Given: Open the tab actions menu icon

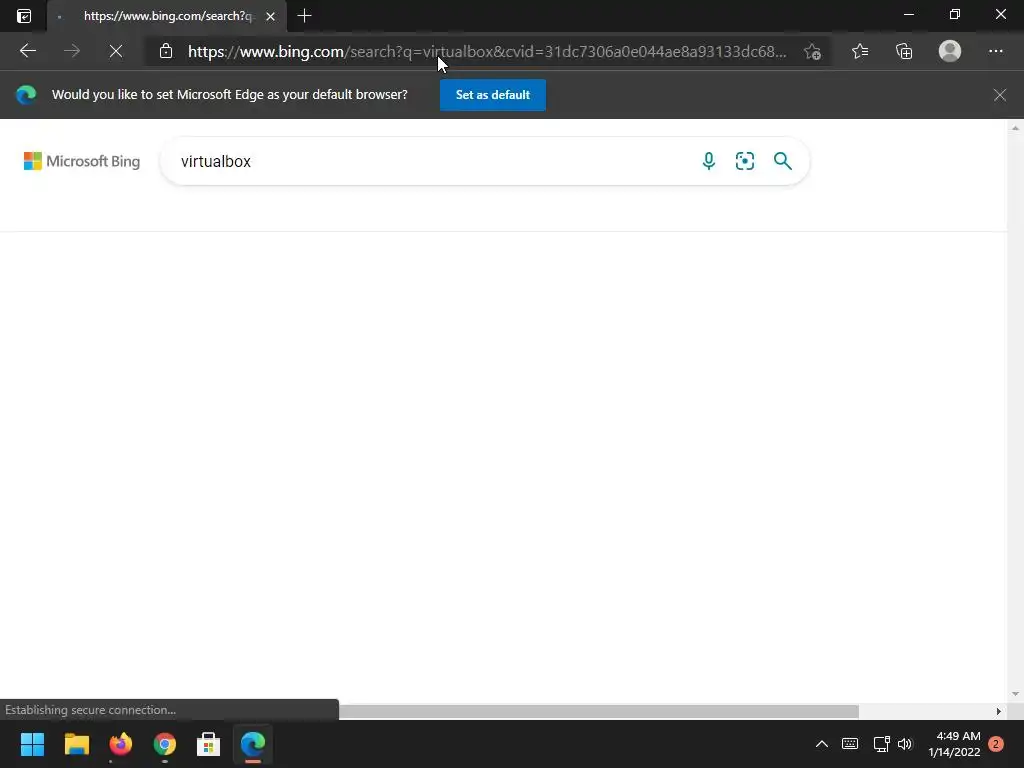Looking at the screenshot, I should [24, 16].
